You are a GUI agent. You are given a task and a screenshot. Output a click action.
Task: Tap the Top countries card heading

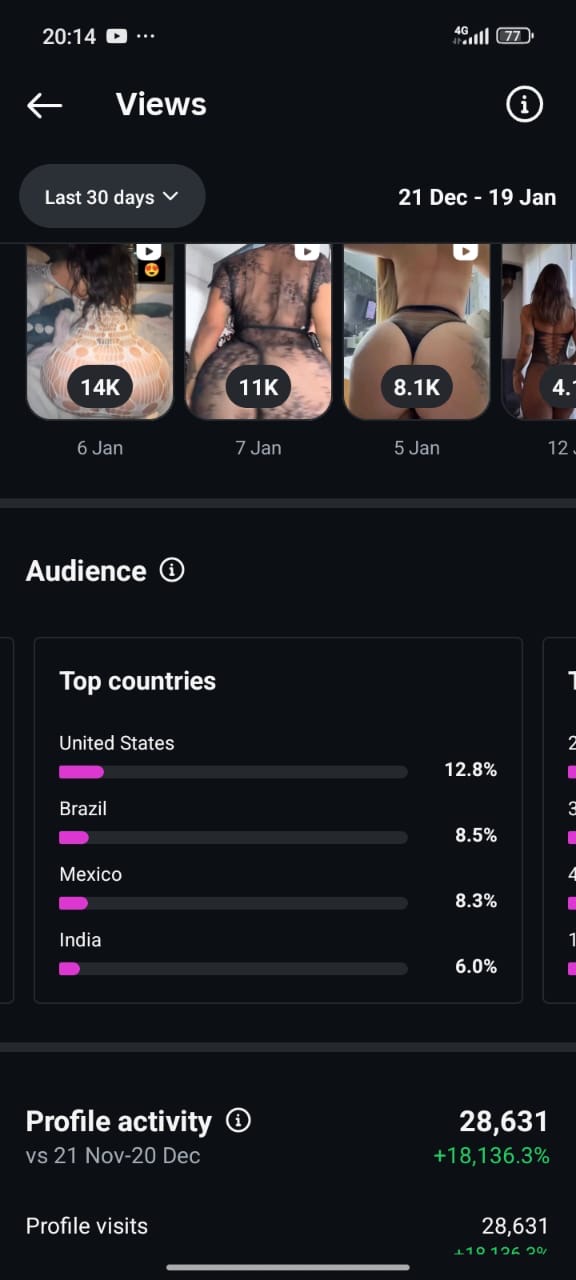pos(138,681)
